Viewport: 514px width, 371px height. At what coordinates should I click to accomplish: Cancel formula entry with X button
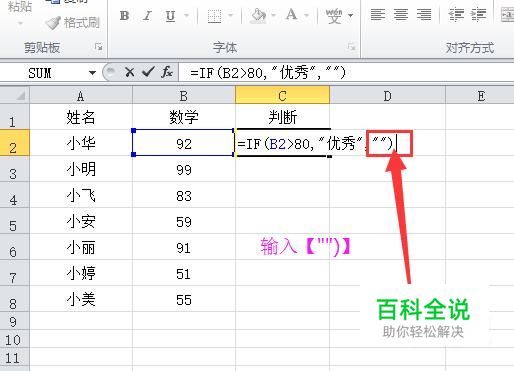pos(129,72)
